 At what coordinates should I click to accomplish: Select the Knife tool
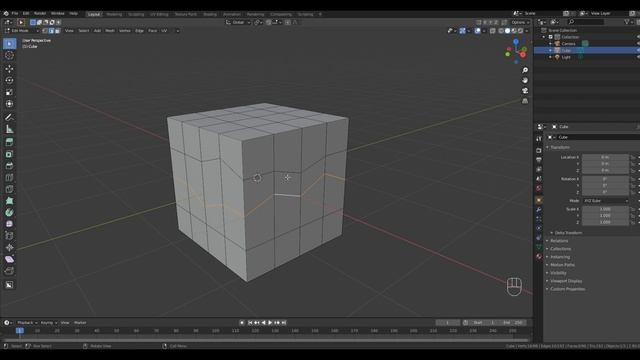tap(9, 189)
